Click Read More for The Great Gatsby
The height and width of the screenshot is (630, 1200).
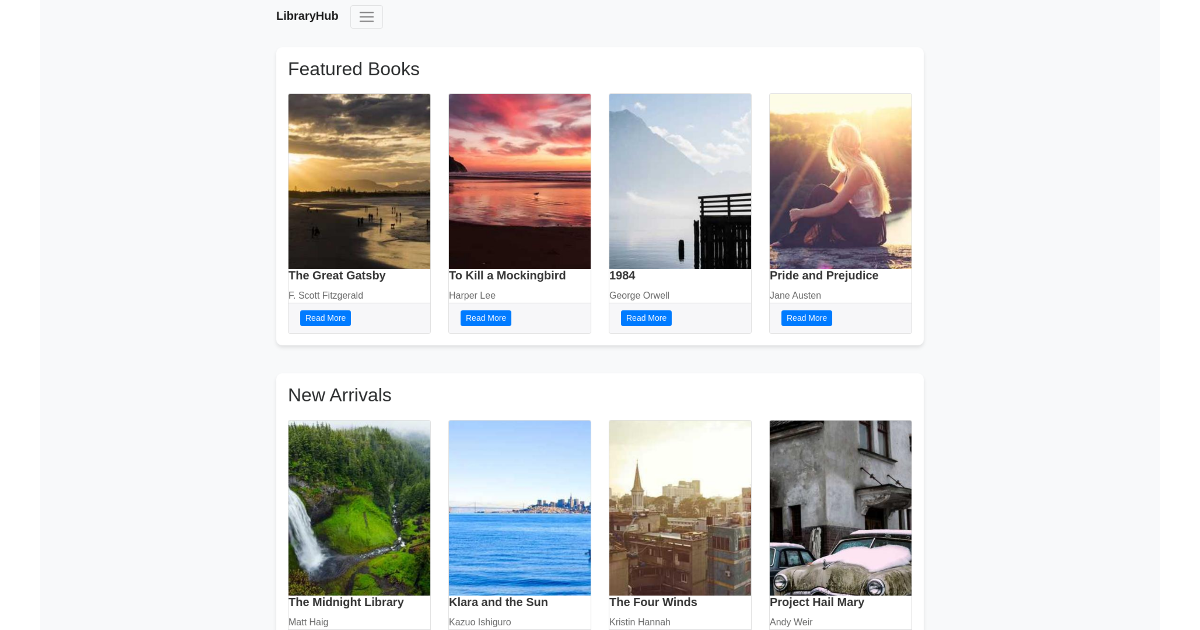(325, 317)
